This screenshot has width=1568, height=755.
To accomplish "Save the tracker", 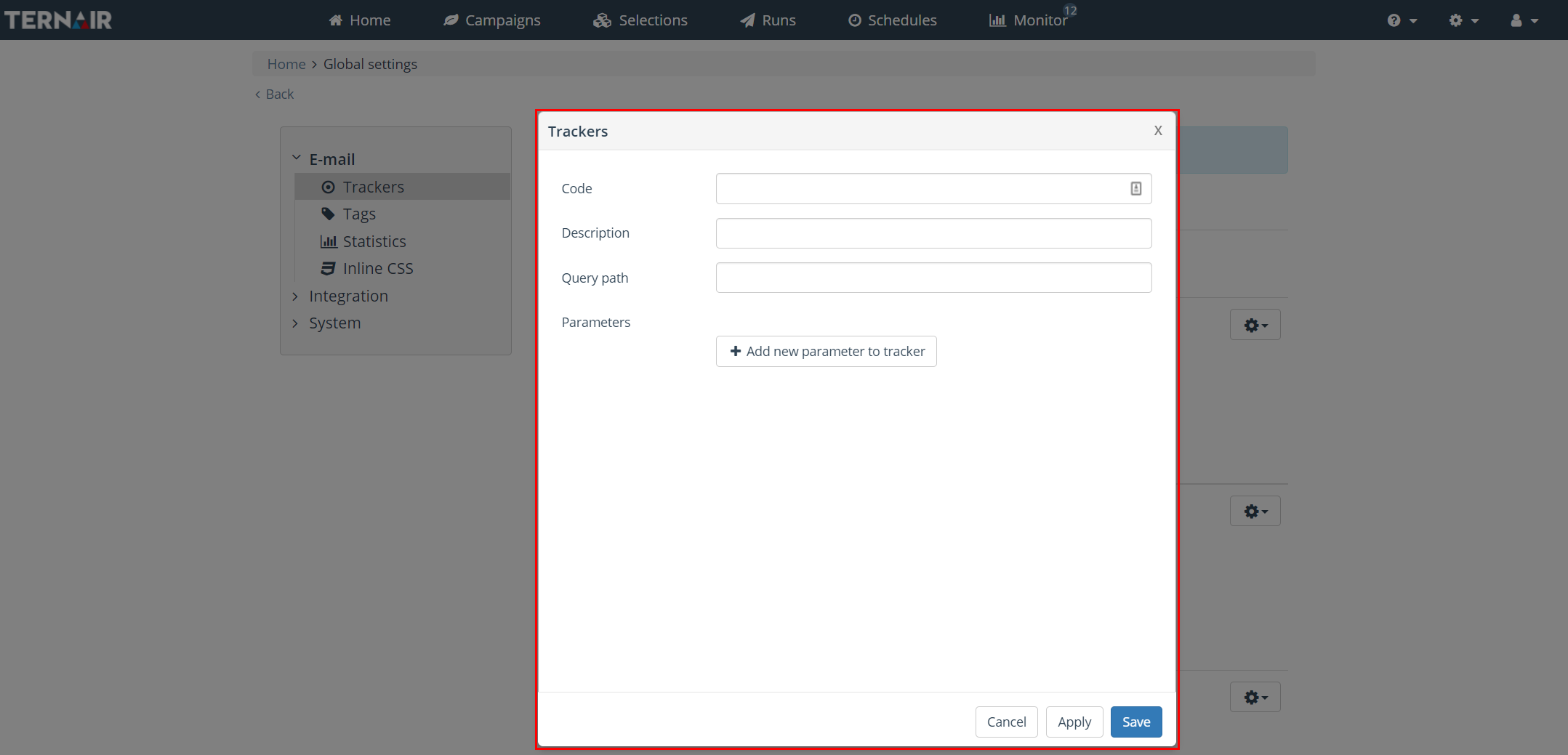I will coord(1136,722).
